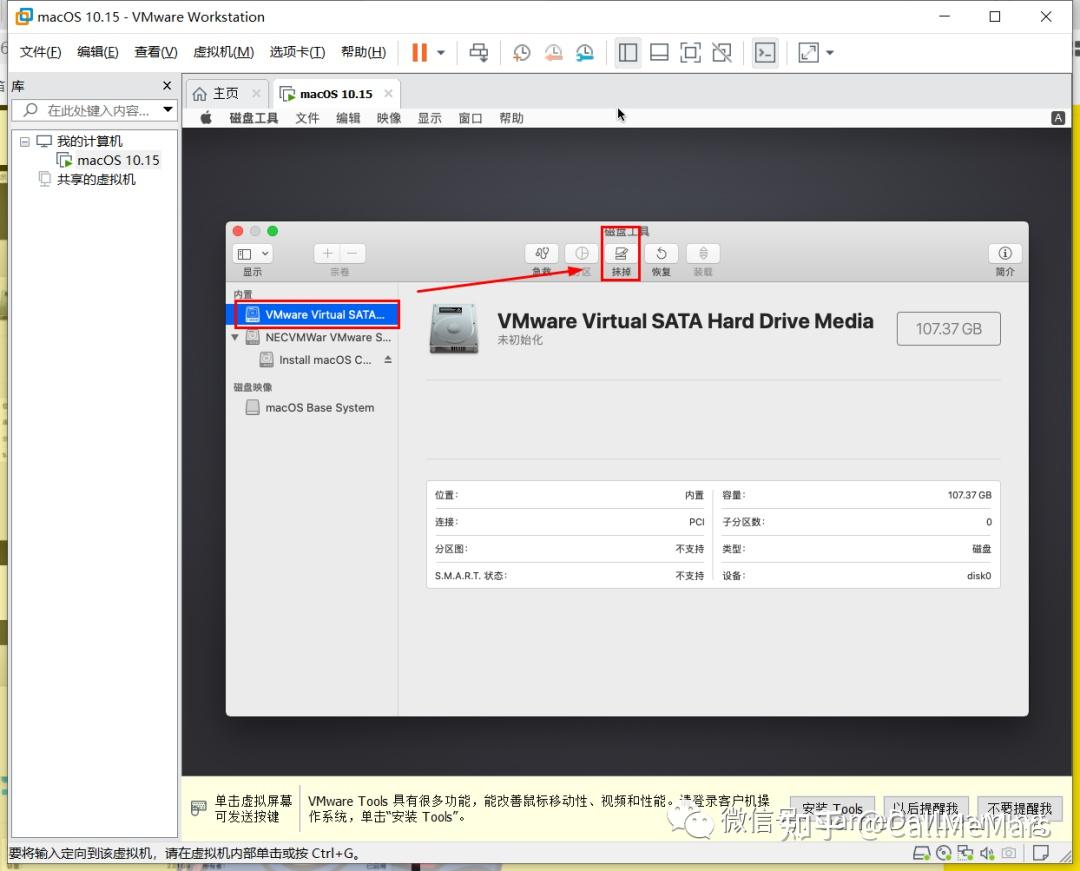
Task: Open the 编辑(E) menu in VMware
Action: pos(97,52)
